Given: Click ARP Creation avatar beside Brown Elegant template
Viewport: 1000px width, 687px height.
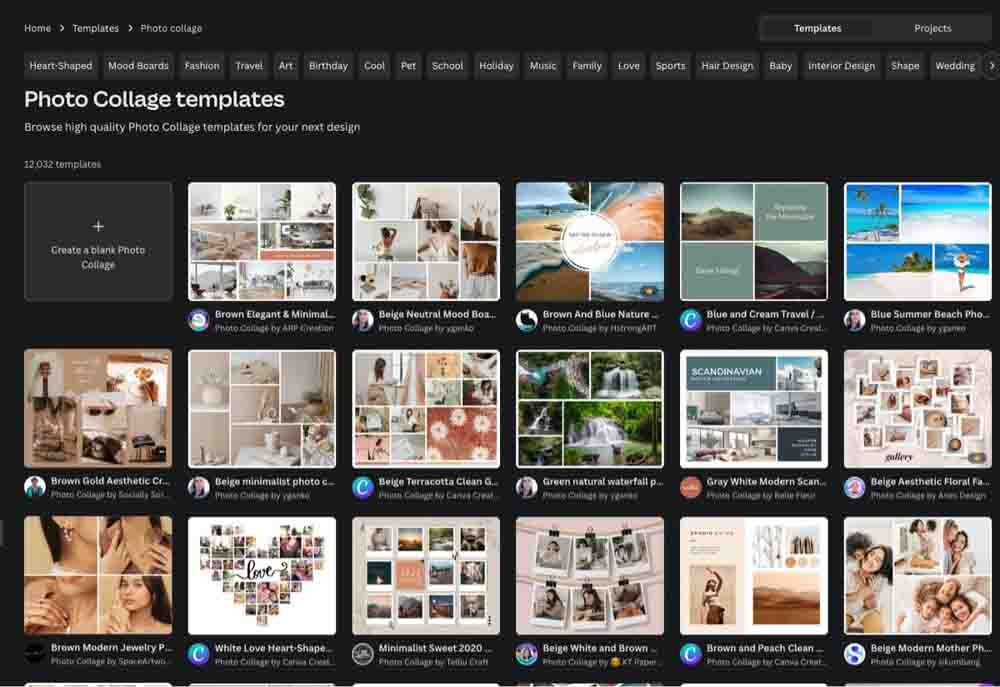Looking at the screenshot, I should point(199,320).
